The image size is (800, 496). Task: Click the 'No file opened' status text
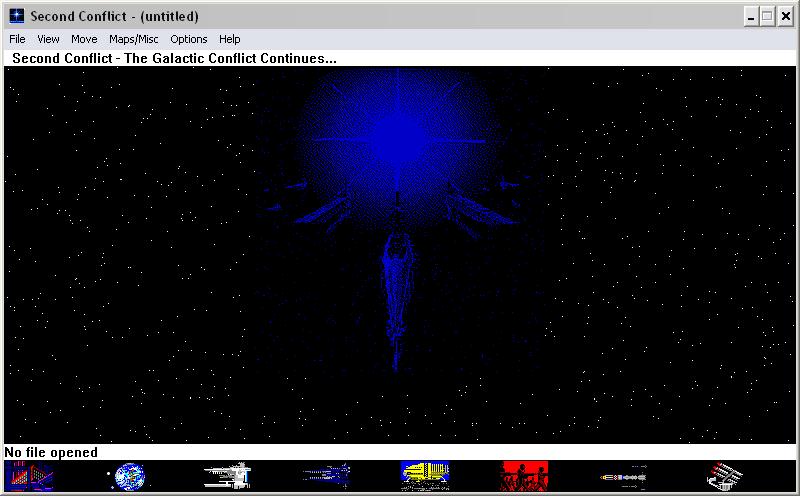51,453
